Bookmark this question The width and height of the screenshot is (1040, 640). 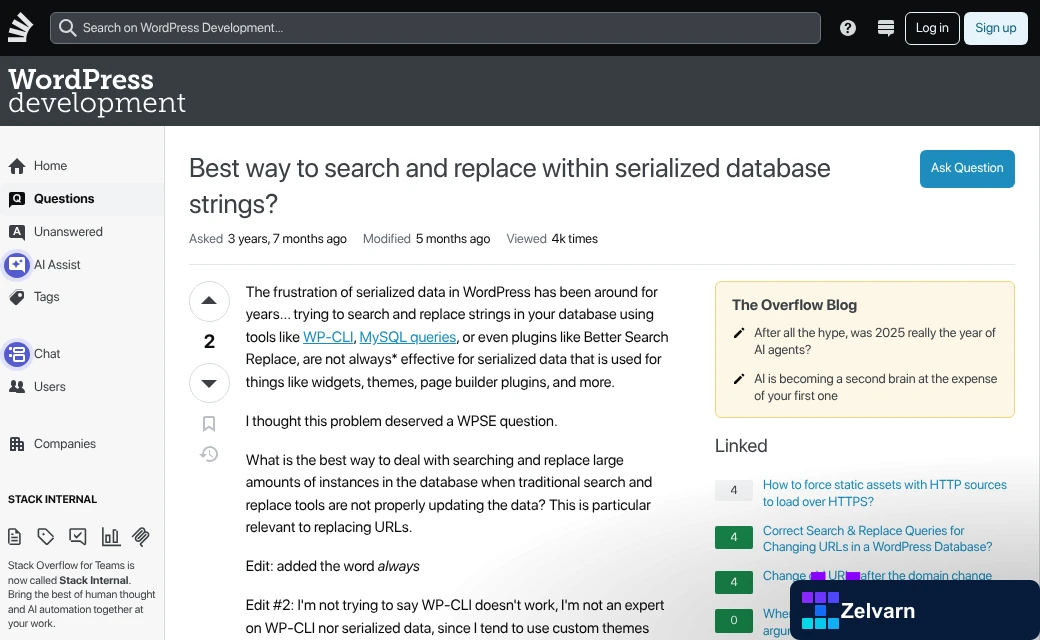(209, 424)
